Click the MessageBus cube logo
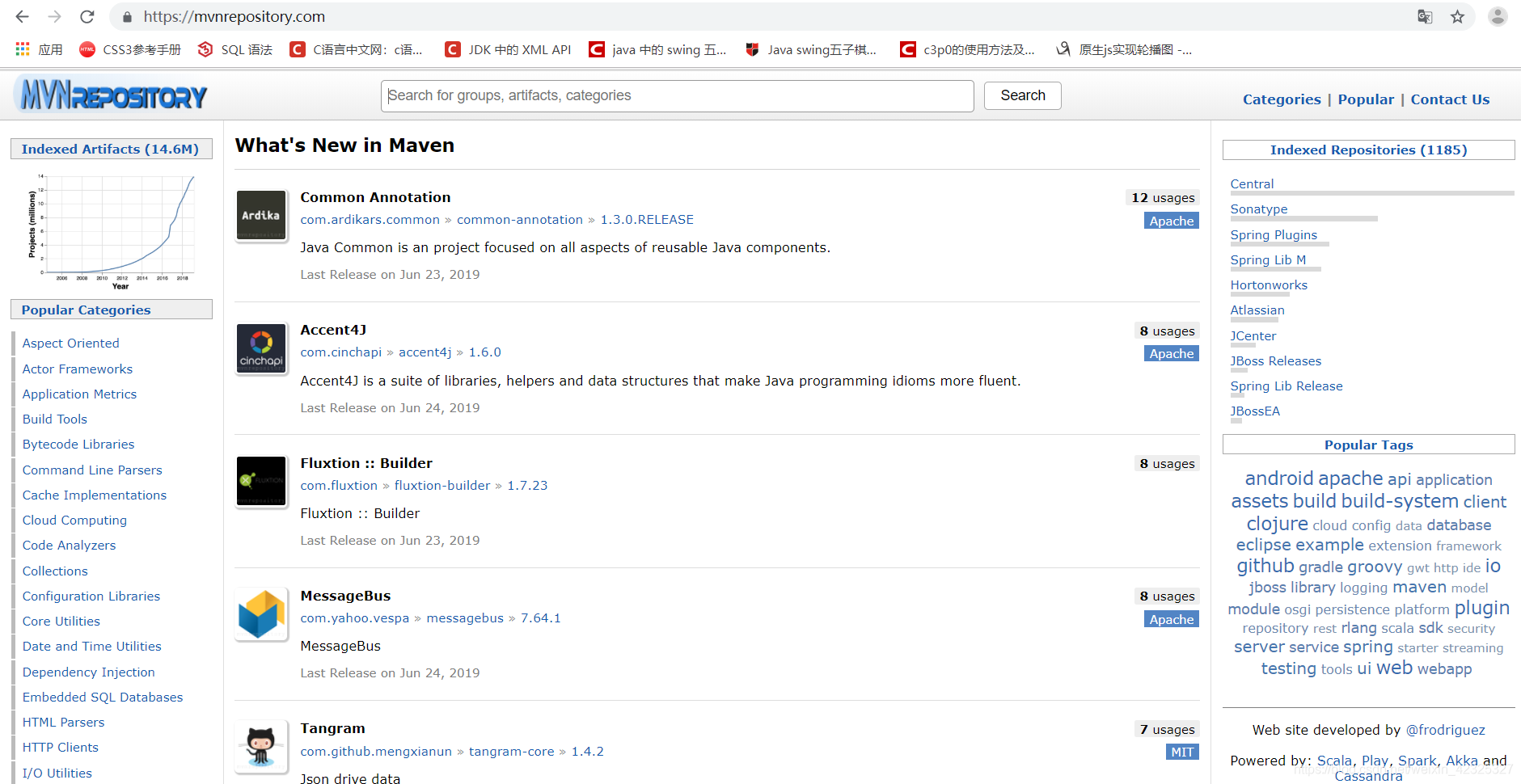This screenshot has height=784, width=1521. tap(260, 613)
